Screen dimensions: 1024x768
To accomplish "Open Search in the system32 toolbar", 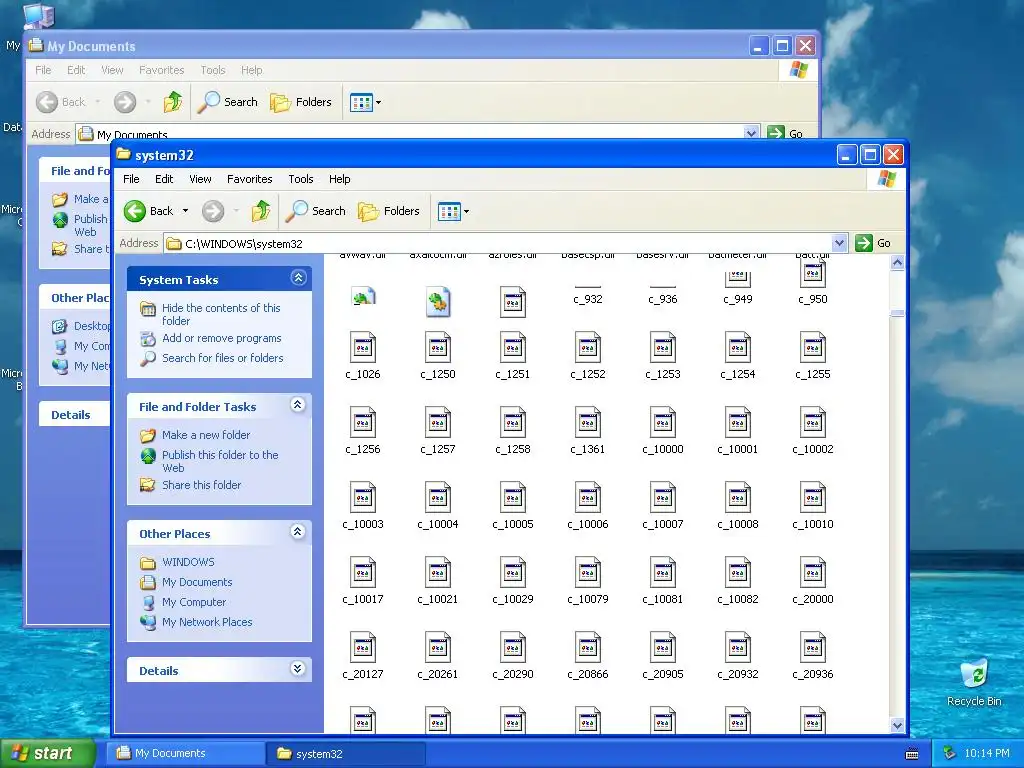I will click(x=316, y=211).
